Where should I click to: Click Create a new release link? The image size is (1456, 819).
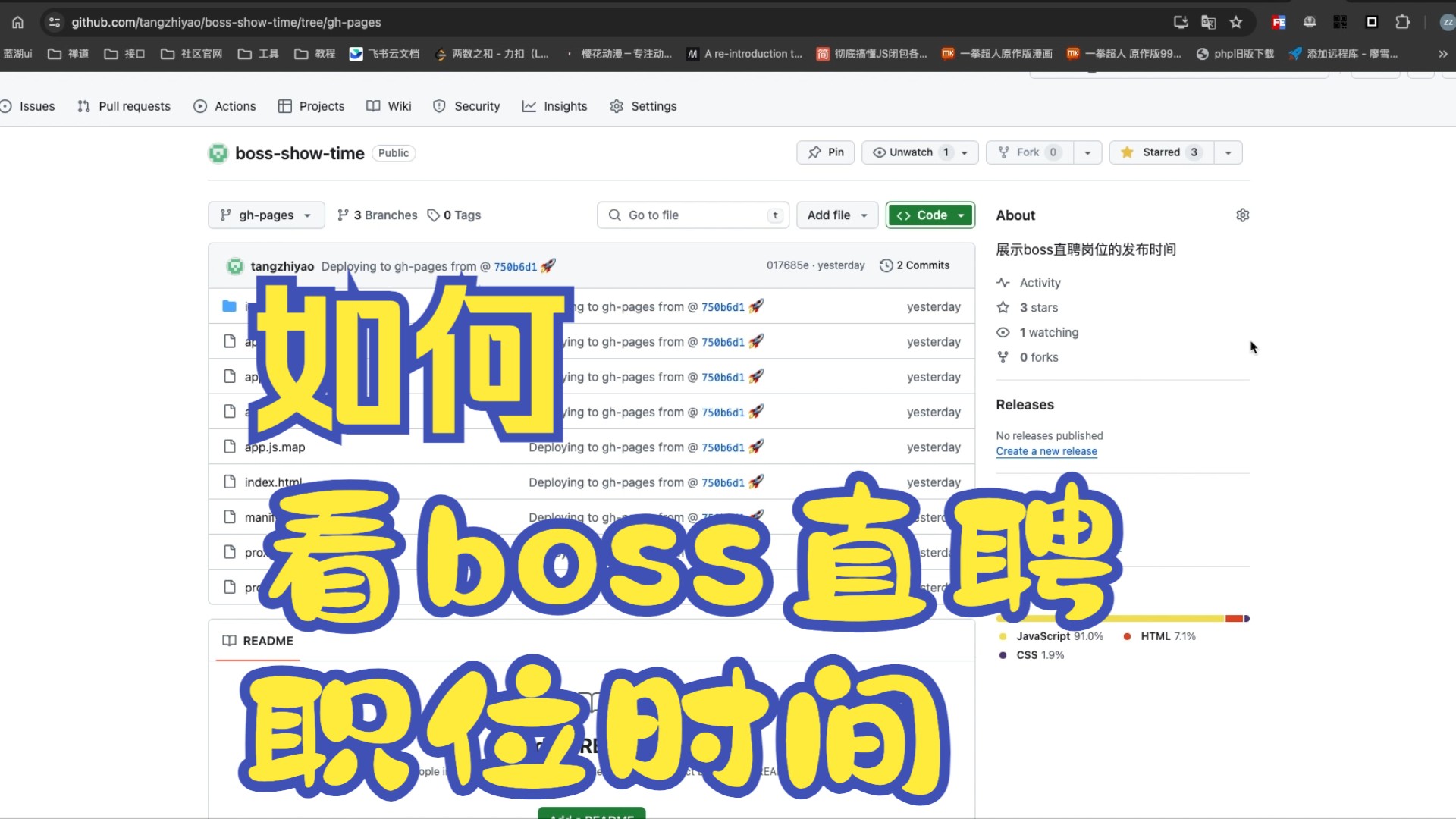click(1047, 451)
